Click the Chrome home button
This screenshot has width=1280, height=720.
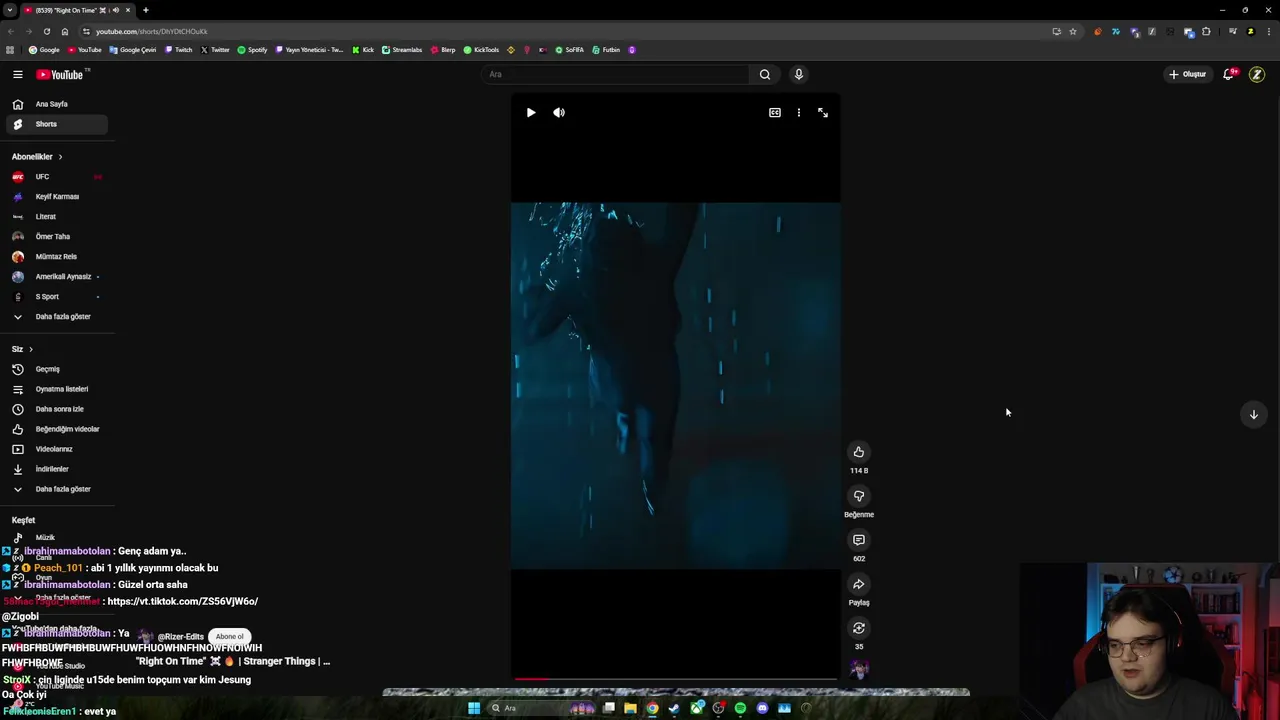click(65, 31)
